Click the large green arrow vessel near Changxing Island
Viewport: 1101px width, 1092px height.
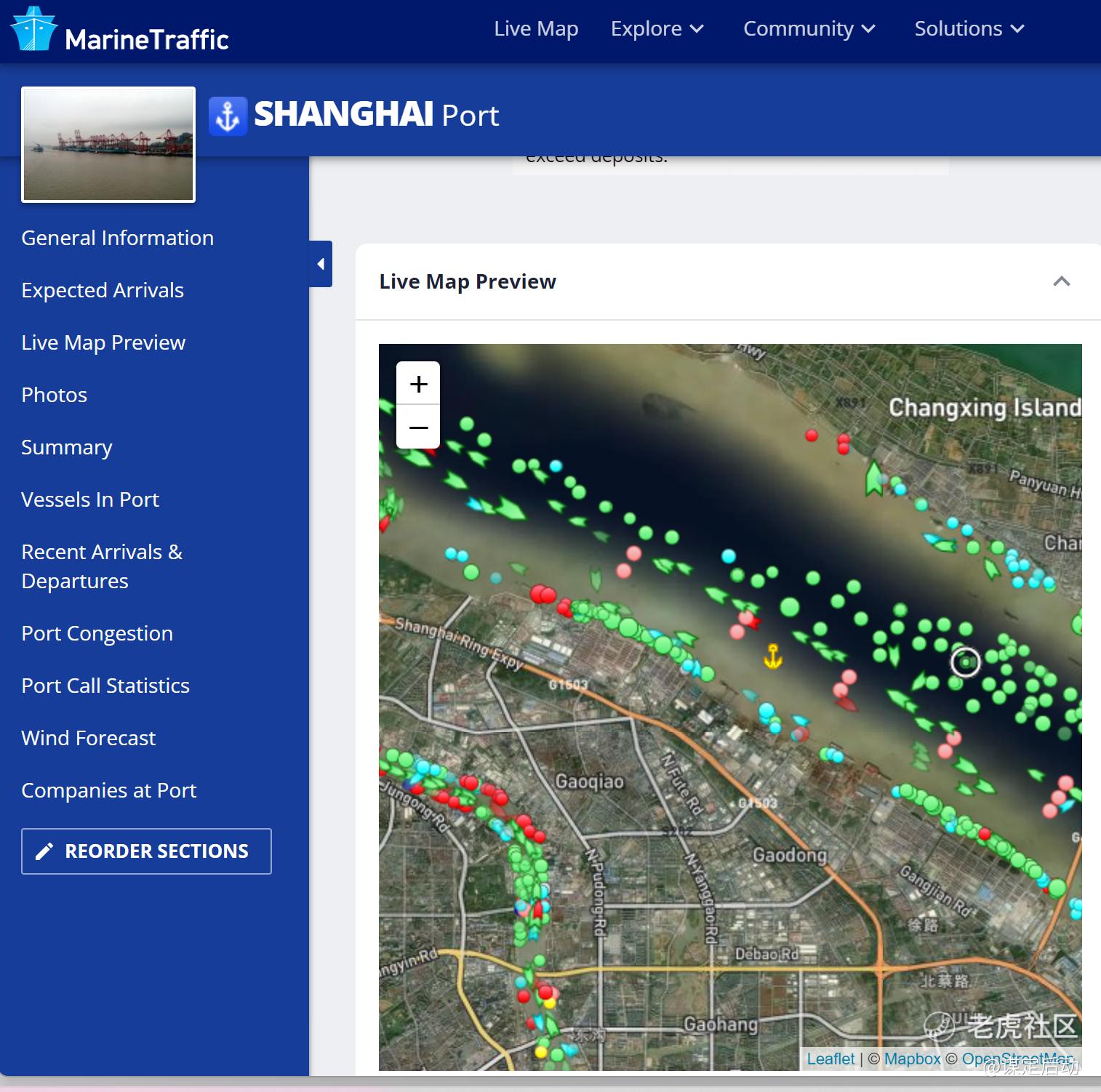(x=874, y=478)
